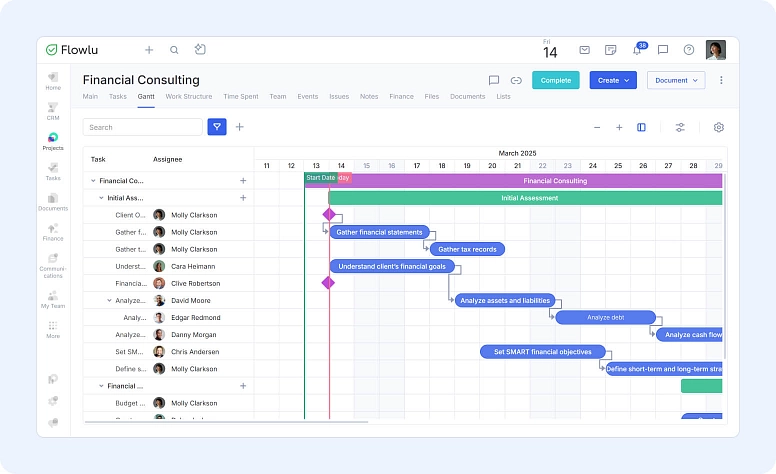Image resolution: width=776 pixels, height=474 pixels.
Task: Open Gantt settings gear icon
Action: (718, 127)
